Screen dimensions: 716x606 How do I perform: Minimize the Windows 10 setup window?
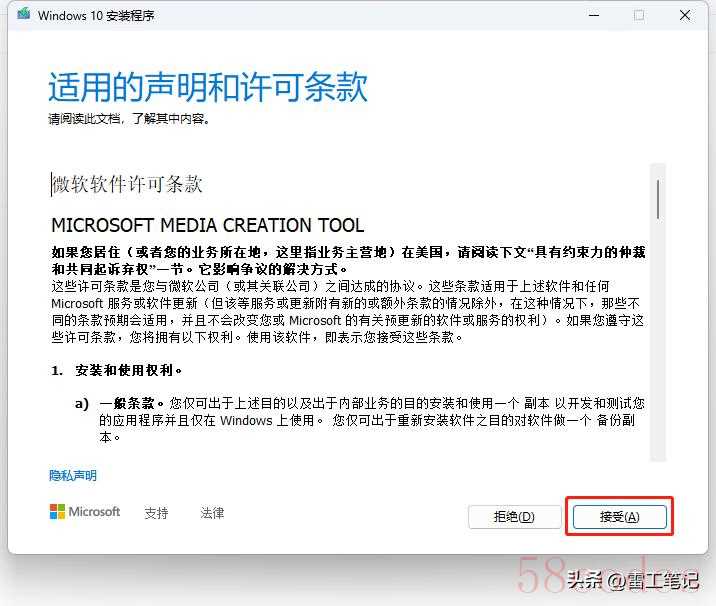[592, 16]
